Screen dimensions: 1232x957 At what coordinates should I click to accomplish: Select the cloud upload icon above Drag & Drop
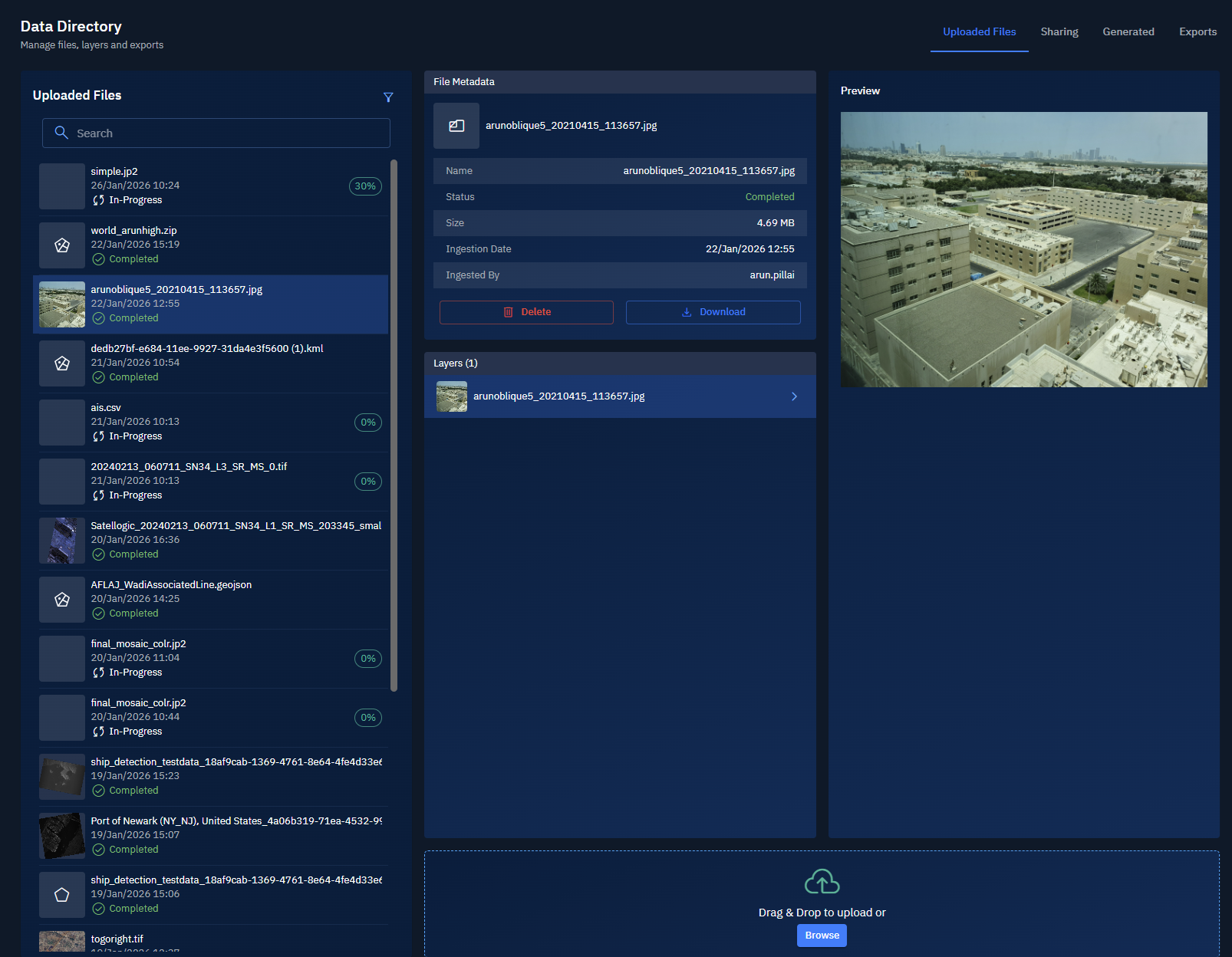pyautogui.click(x=821, y=883)
